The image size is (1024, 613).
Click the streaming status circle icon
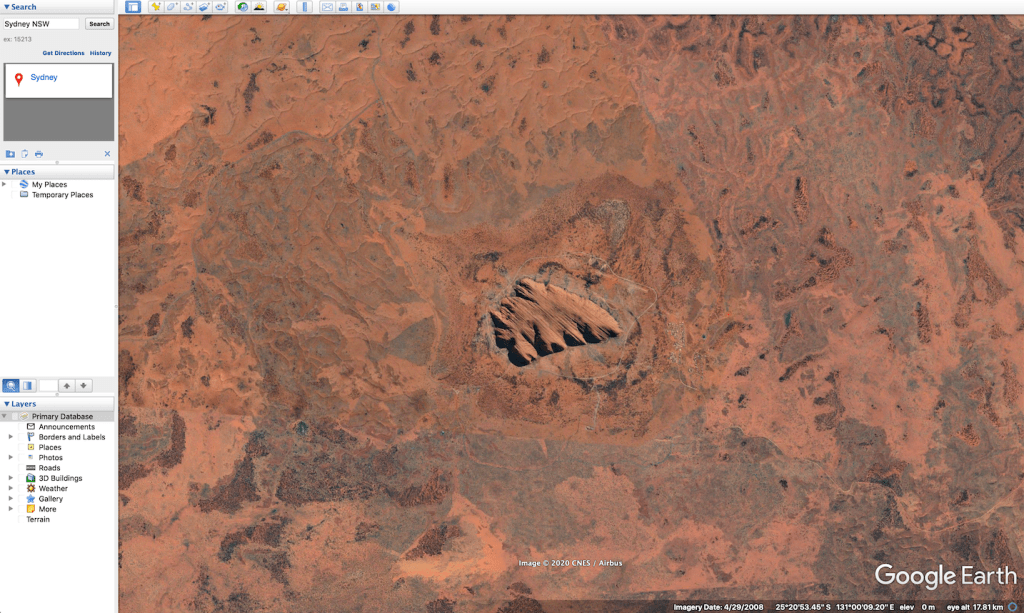[1013, 607]
